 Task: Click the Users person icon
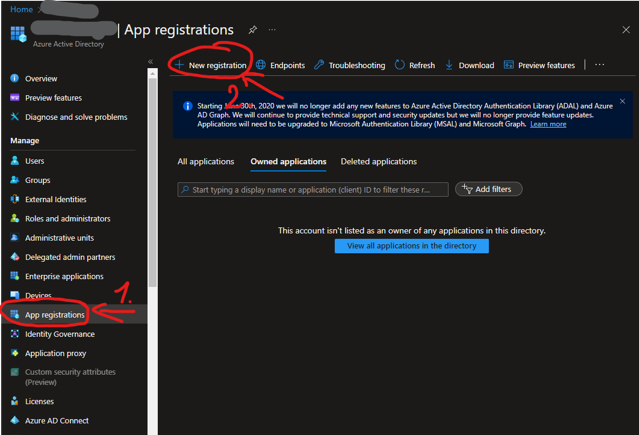coord(15,161)
